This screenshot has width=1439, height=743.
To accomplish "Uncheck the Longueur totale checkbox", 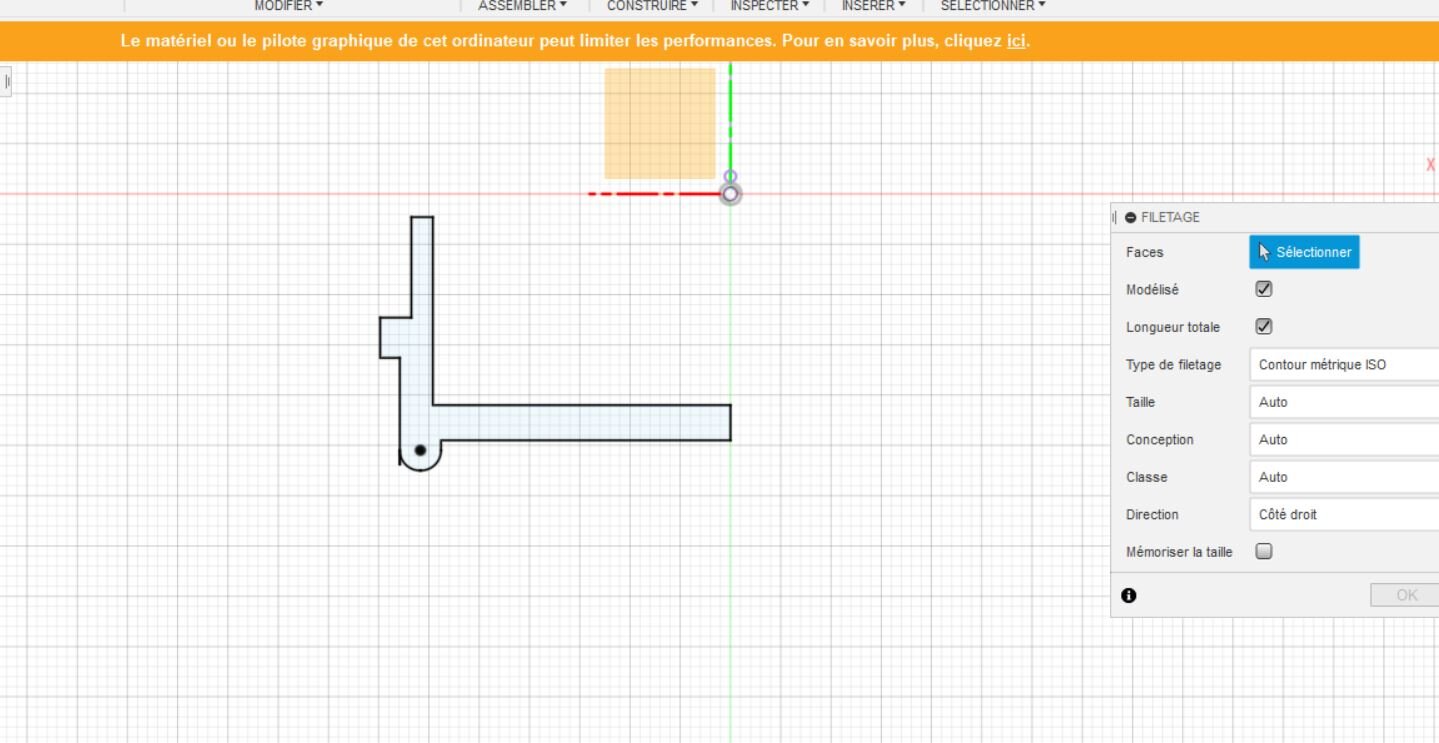I will [1264, 327].
